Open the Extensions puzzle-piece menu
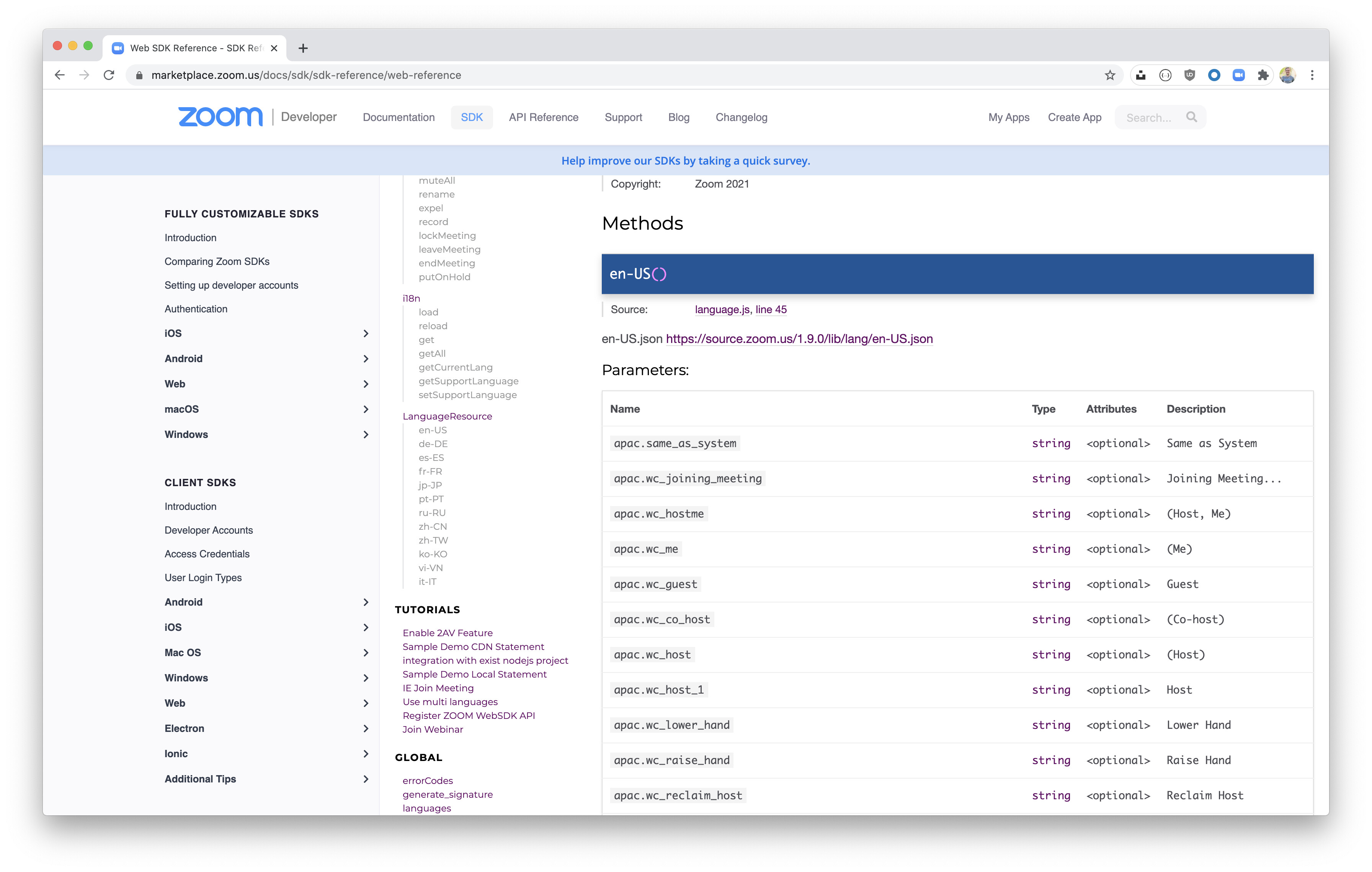Image resolution: width=1372 pixels, height=872 pixels. coord(1263,75)
